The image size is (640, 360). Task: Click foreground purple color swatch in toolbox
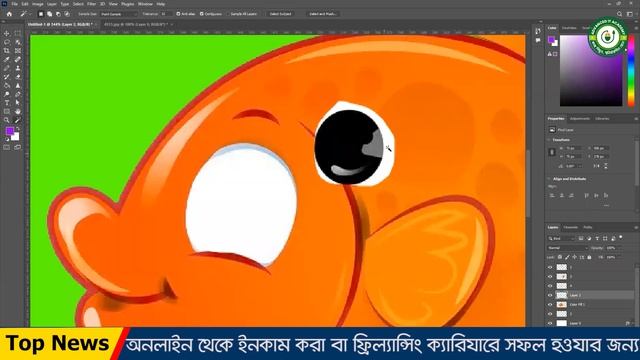point(10,131)
